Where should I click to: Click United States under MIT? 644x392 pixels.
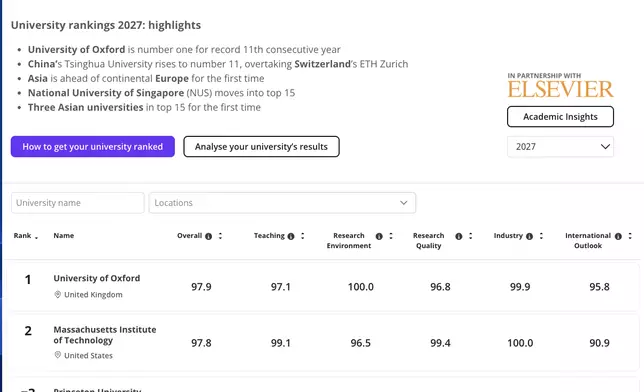click(88, 355)
